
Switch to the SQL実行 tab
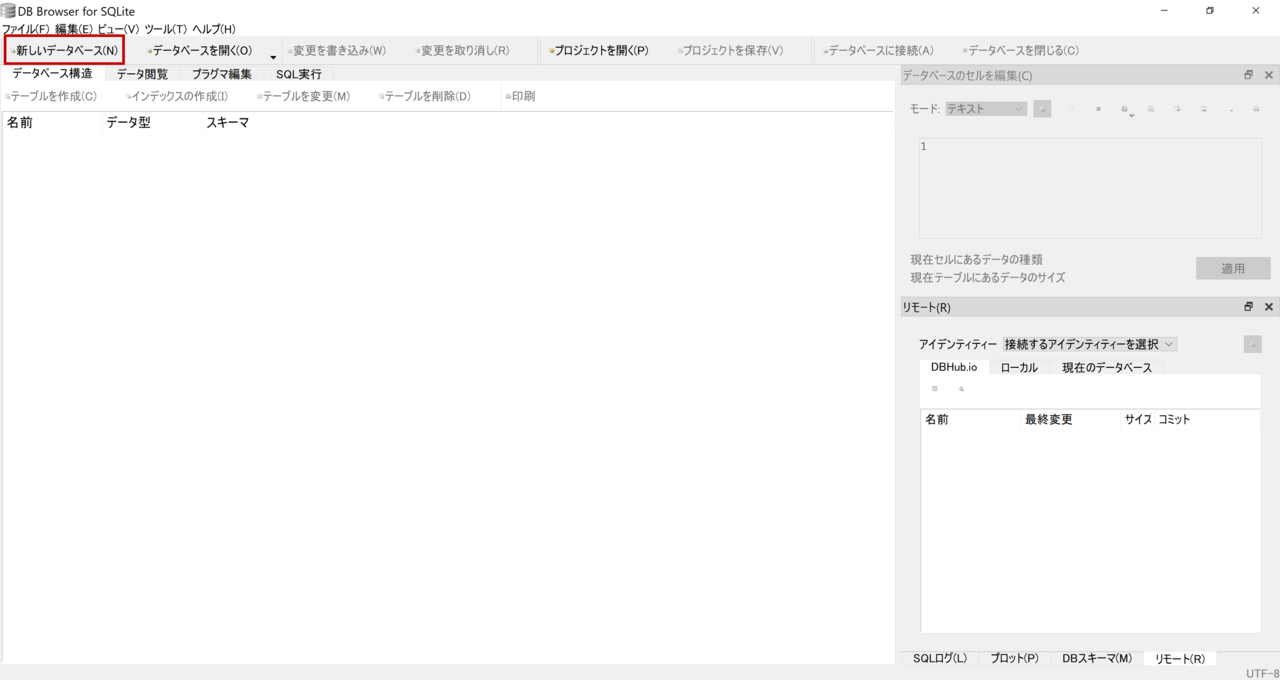pos(298,74)
